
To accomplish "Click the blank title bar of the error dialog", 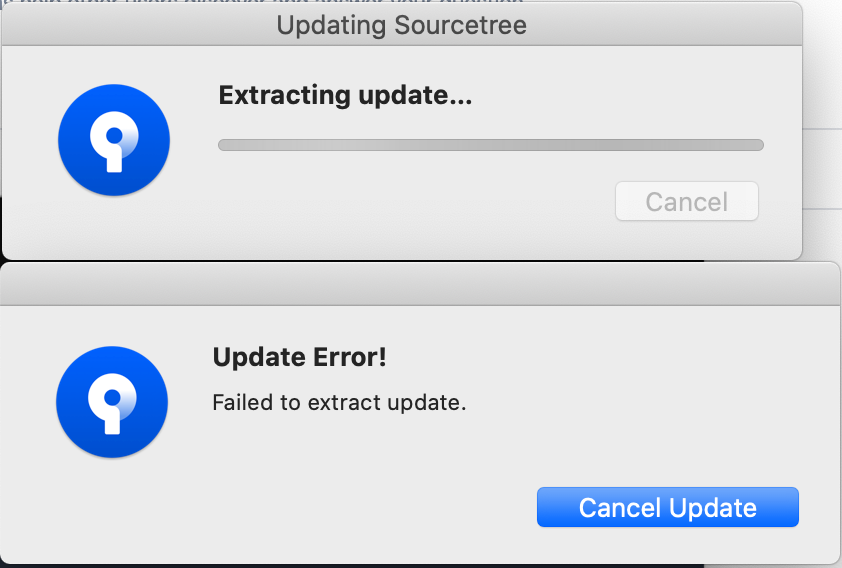I will tap(420, 284).
